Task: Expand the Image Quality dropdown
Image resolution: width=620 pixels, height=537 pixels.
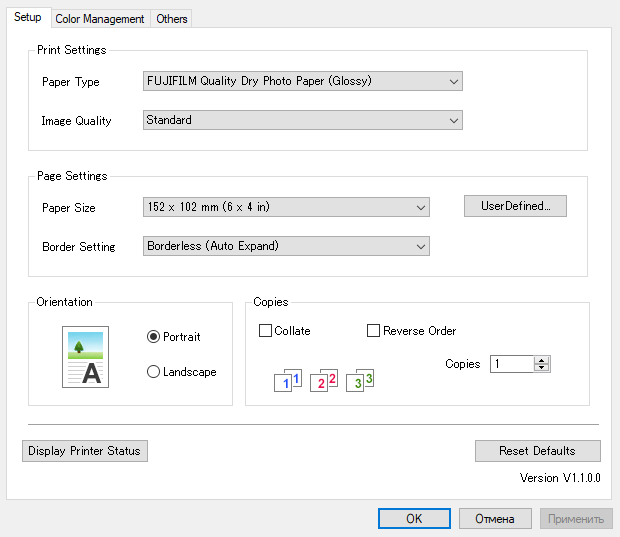Action: pyautogui.click(x=302, y=120)
